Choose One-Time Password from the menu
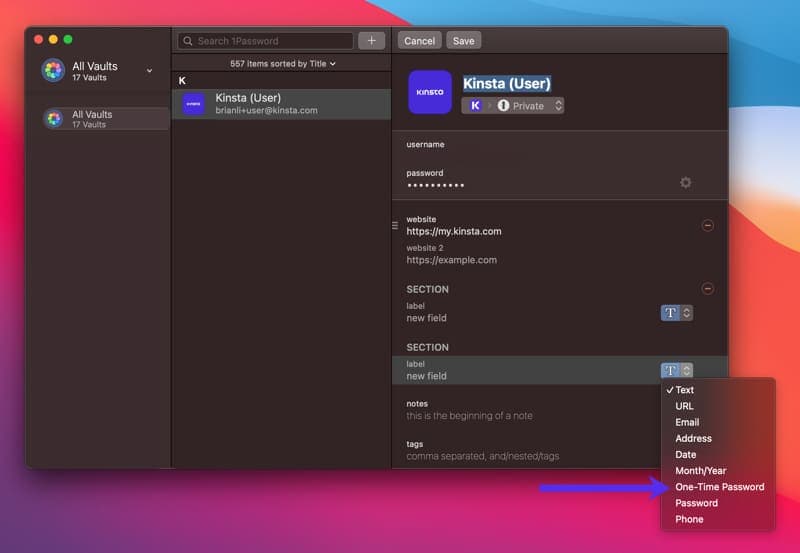Viewport: 800px width, 553px height. point(719,487)
